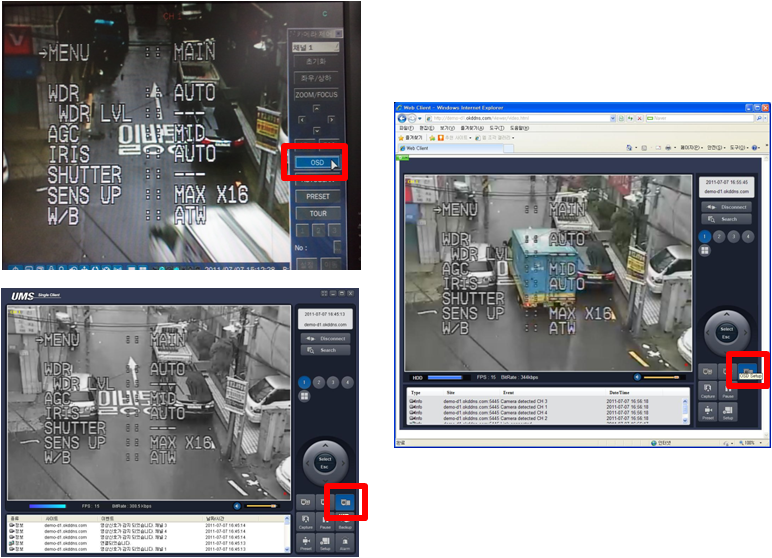Click the first camera icon left of OSD setup in UMS Single Client
Screen dimensions: 772x558
tap(305, 502)
